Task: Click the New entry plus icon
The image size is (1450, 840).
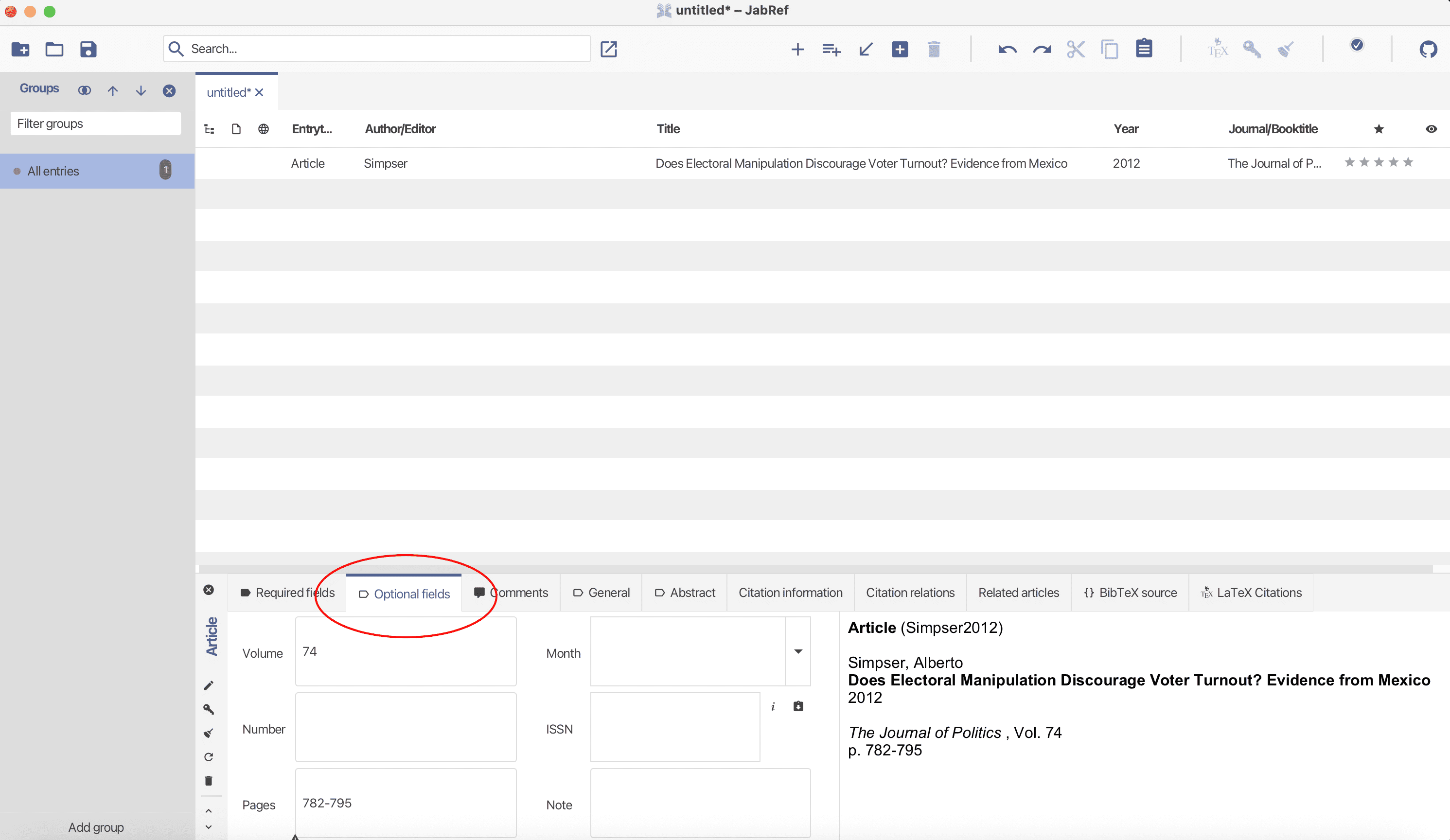Action: coord(797,50)
